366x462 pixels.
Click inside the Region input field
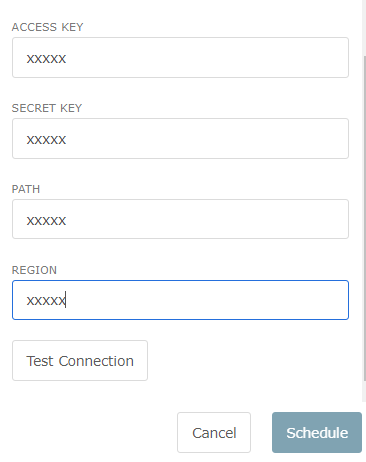coord(180,300)
